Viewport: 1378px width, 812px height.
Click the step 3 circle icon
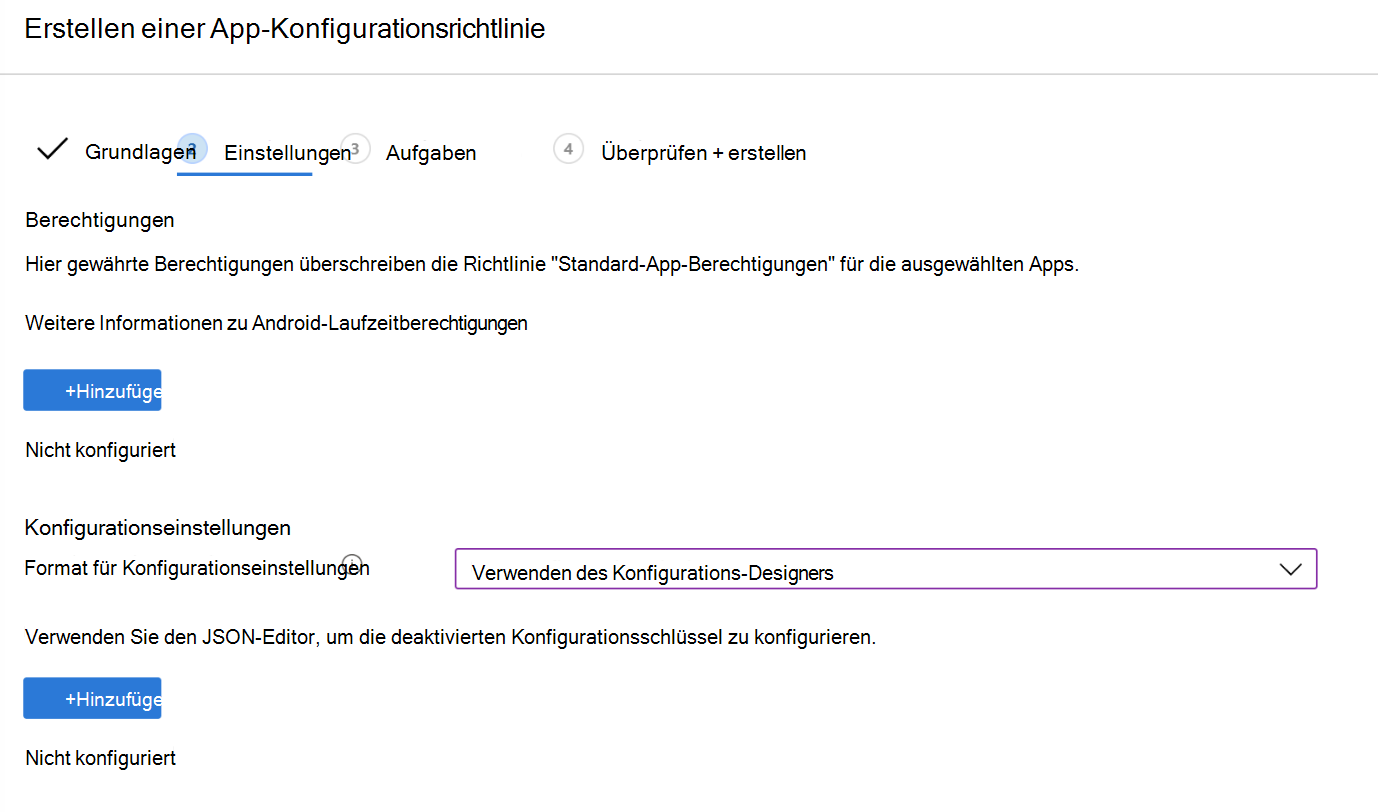point(355,149)
